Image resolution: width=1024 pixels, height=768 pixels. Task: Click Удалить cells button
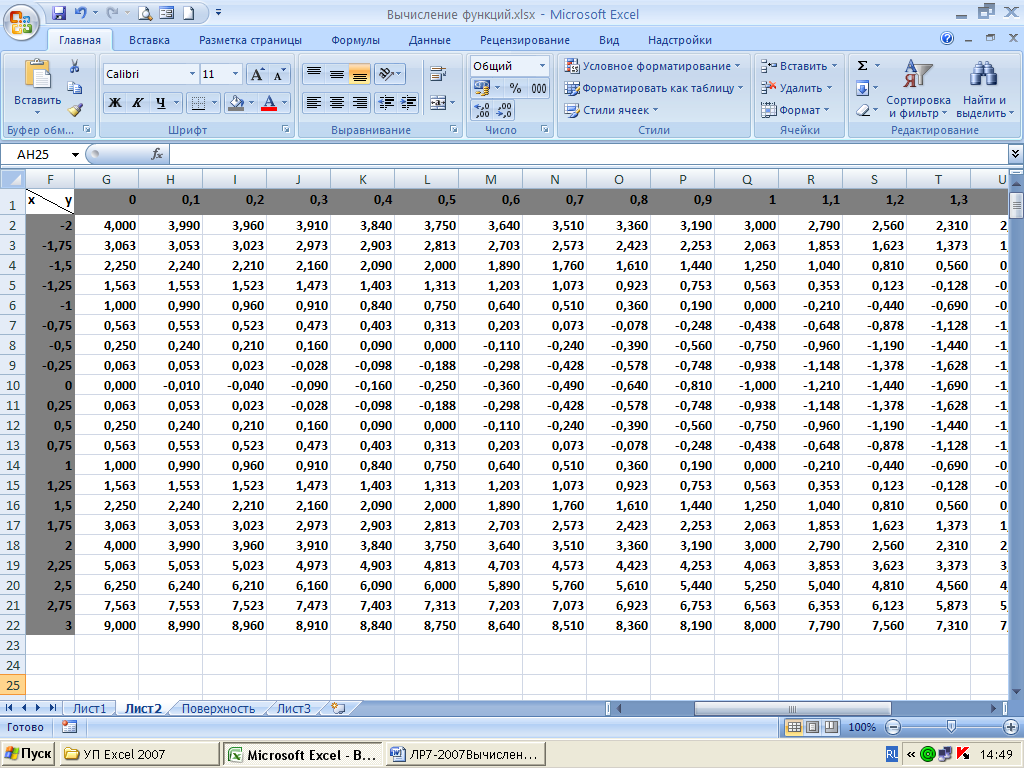pos(796,88)
